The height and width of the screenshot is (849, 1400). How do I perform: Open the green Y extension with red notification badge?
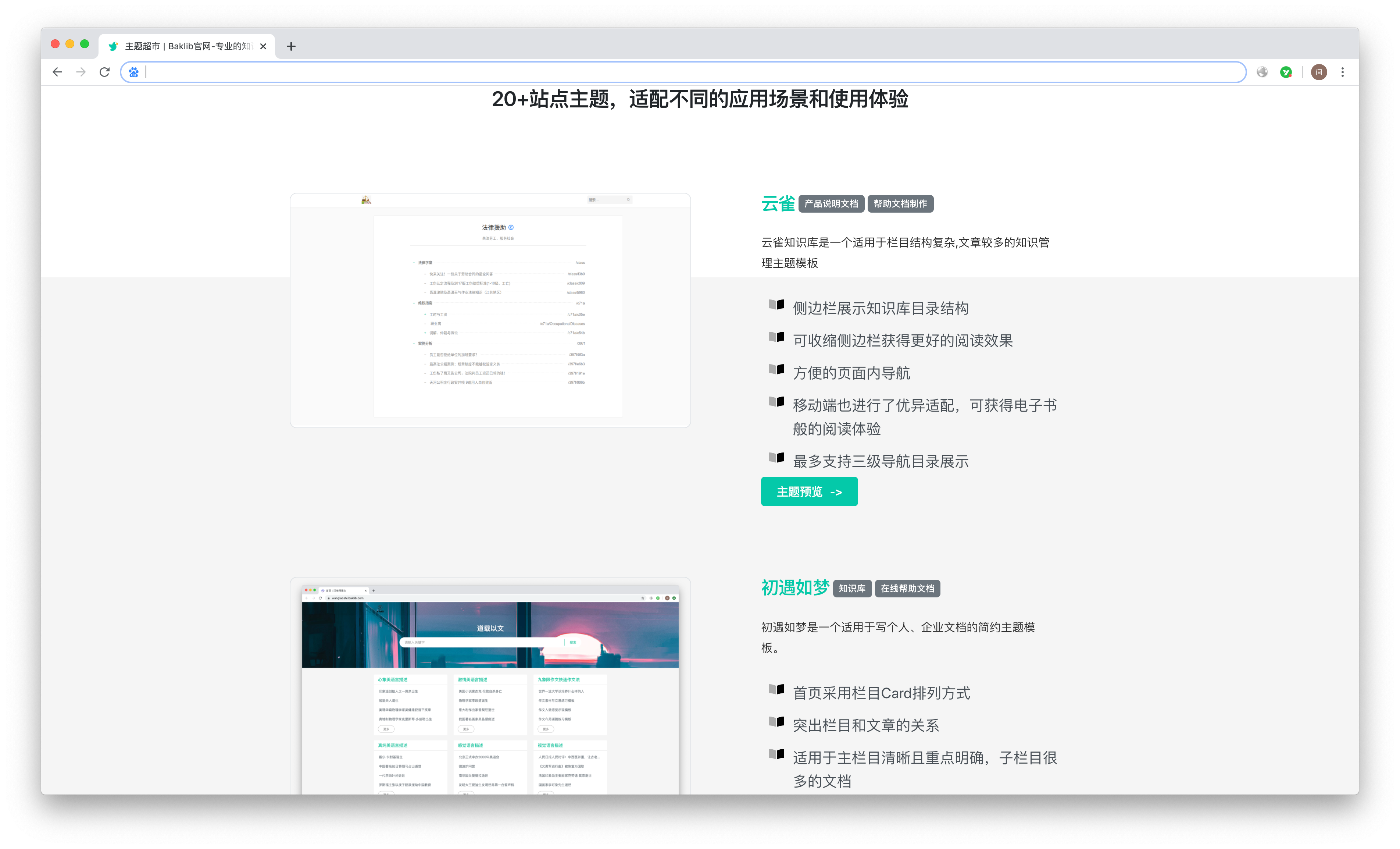coord(1286,72)
